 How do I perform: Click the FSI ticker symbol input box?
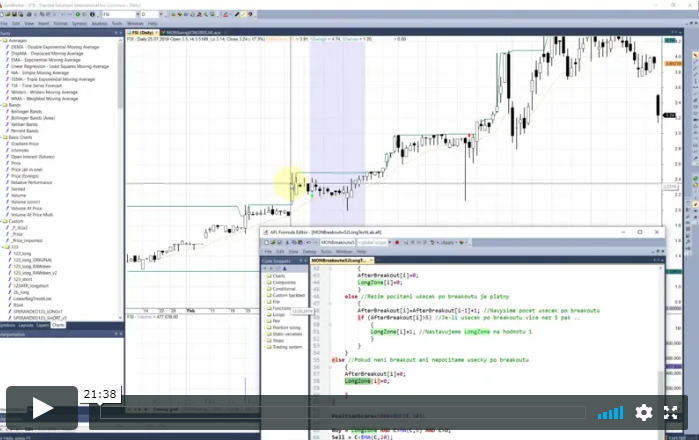coord(118,14)
